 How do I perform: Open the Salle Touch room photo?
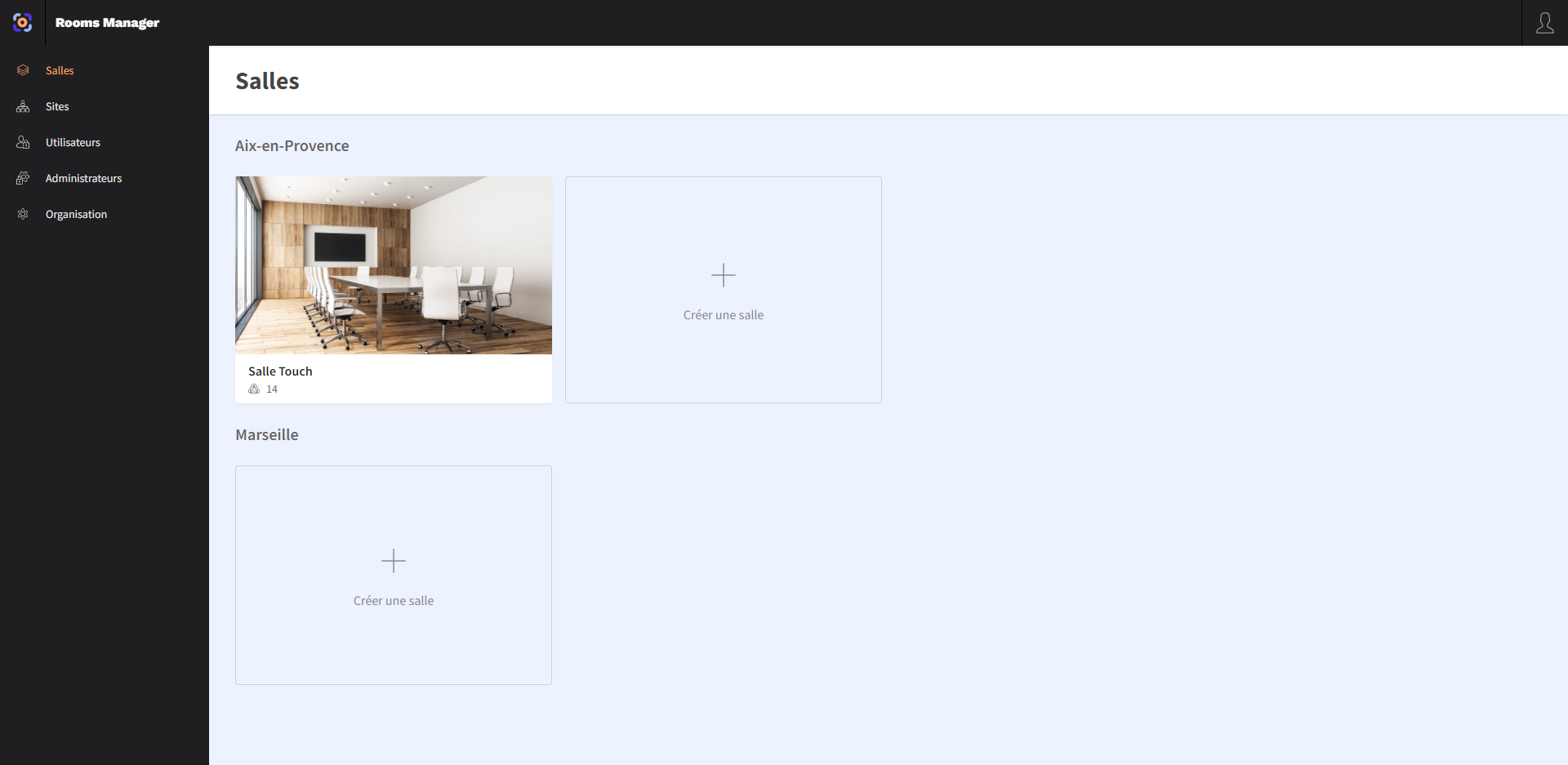click(393, 265)
